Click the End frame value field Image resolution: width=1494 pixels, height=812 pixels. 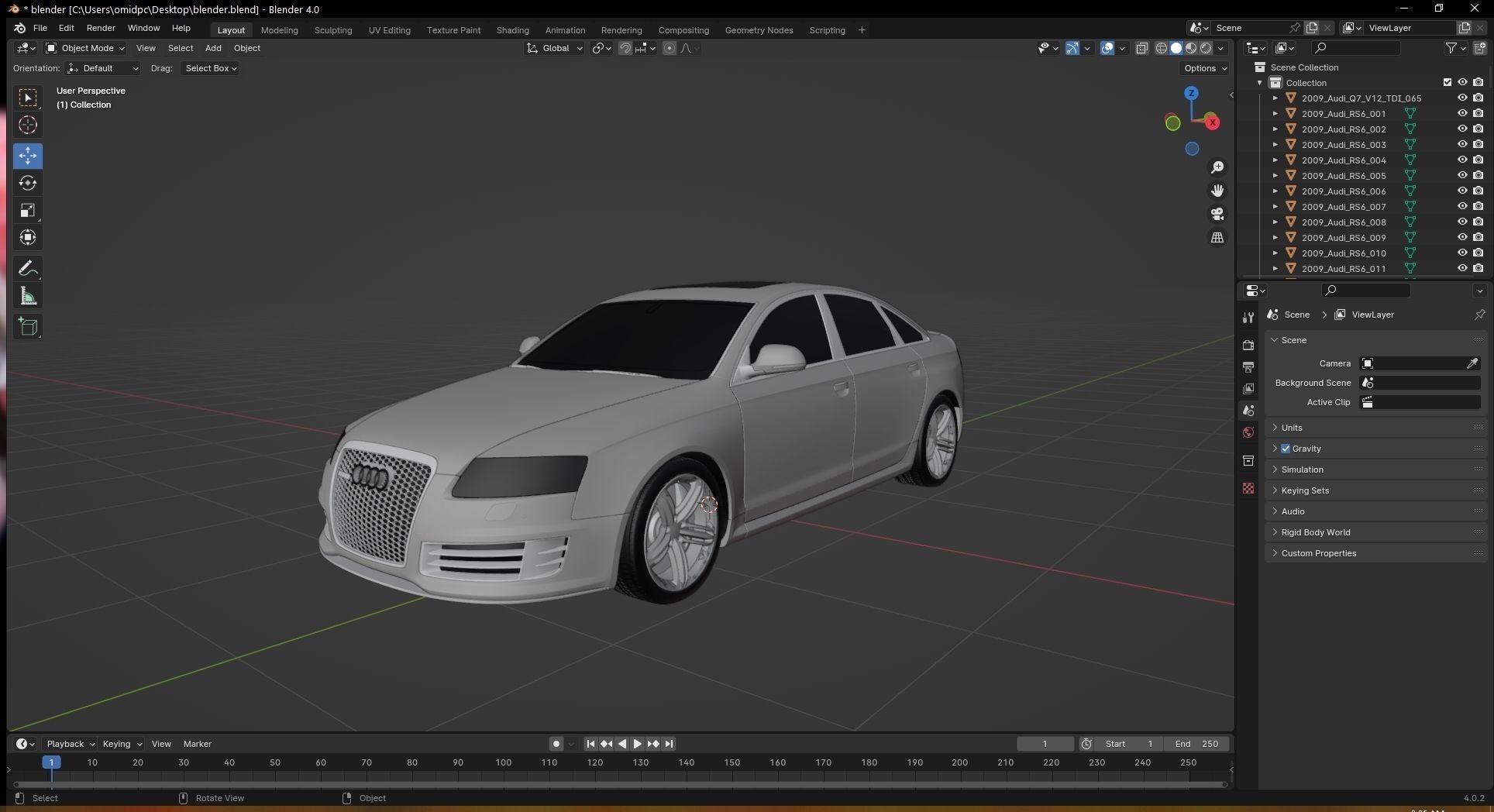tap(1196, 744)
